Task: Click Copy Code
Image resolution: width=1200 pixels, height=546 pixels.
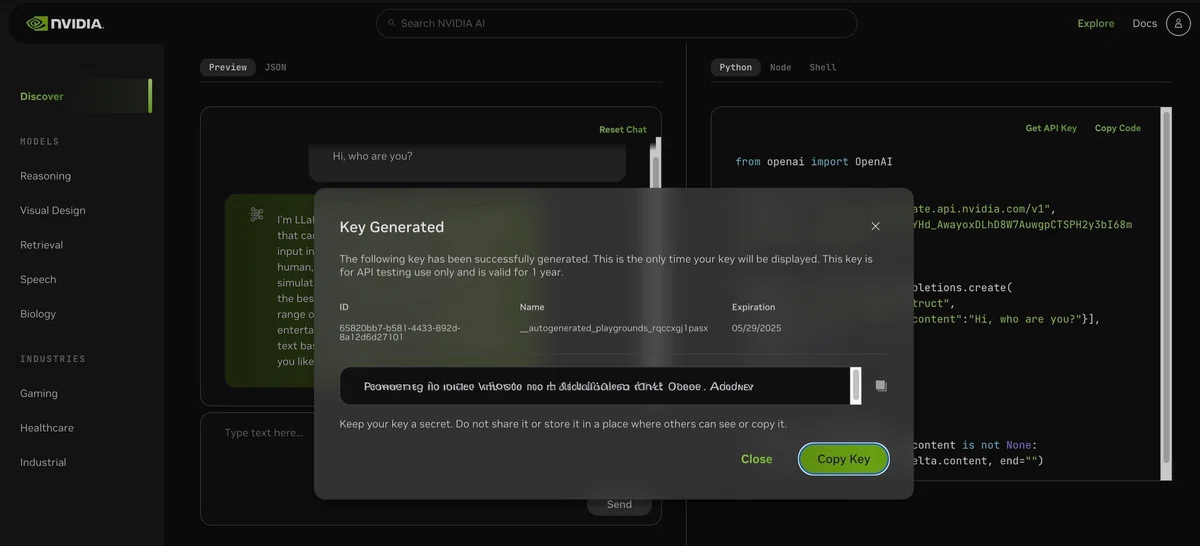Action: (x=1118, y=128)
